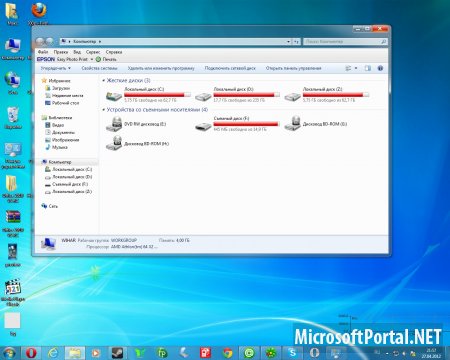Select the Дисковод BD-ROM (H:) icon
This screenshot has width=450, height=360.
point(114,143)
